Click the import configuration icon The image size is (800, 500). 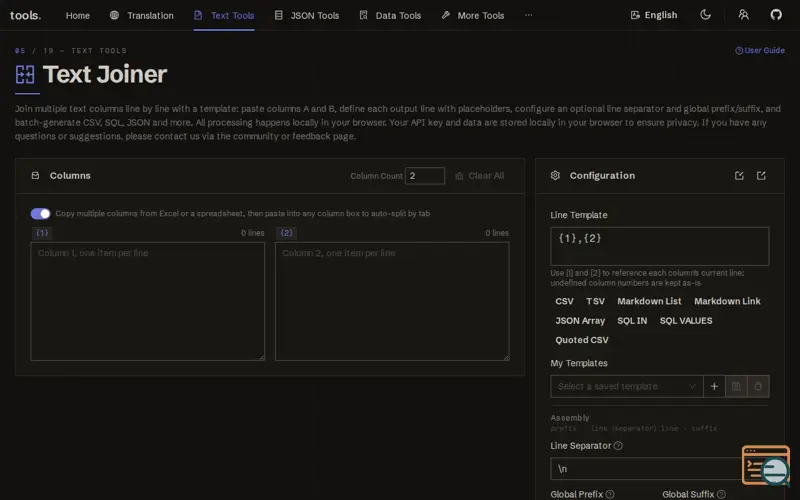pyautogui.click(x=739, y=176)
